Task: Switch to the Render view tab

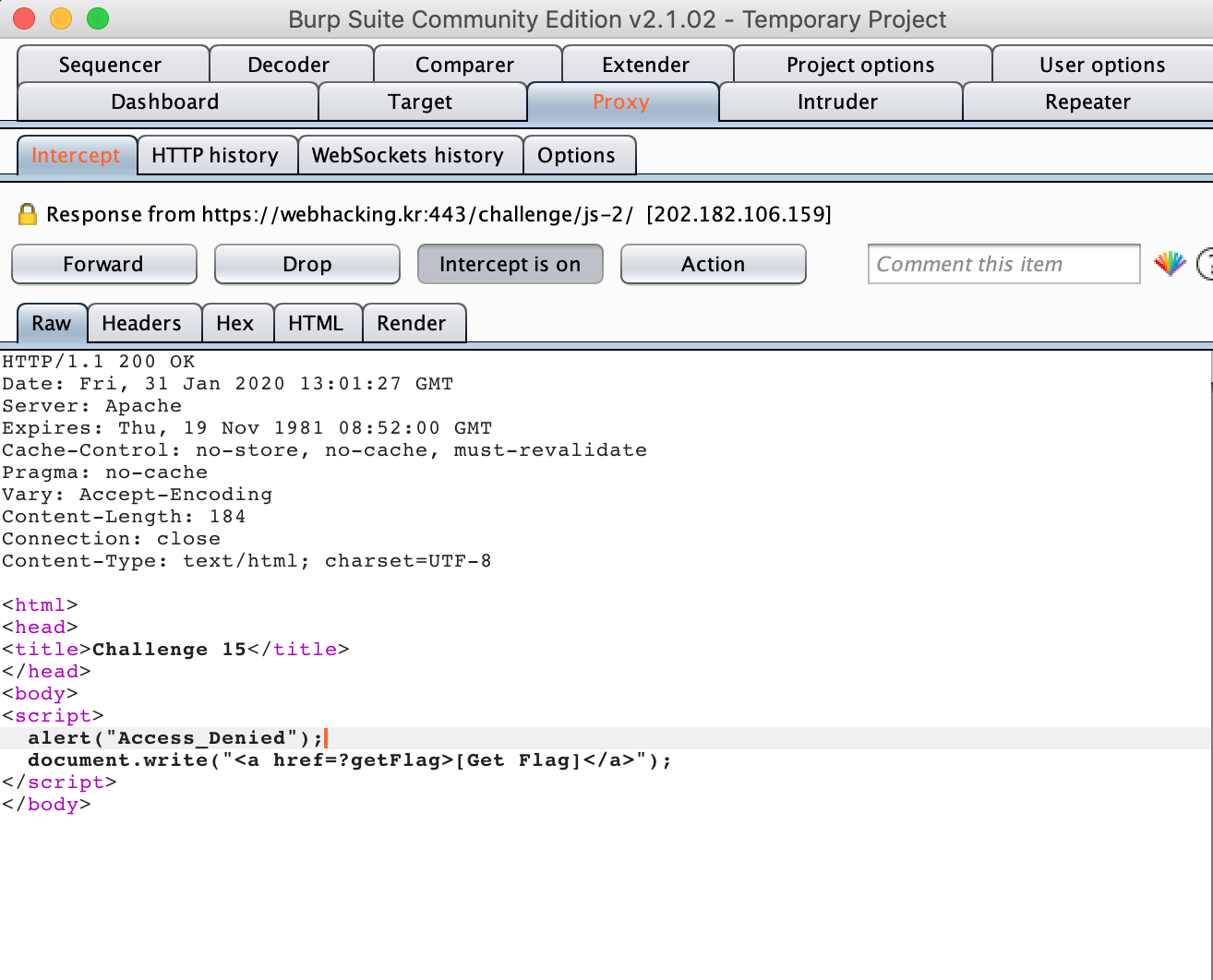Action: 412,323
